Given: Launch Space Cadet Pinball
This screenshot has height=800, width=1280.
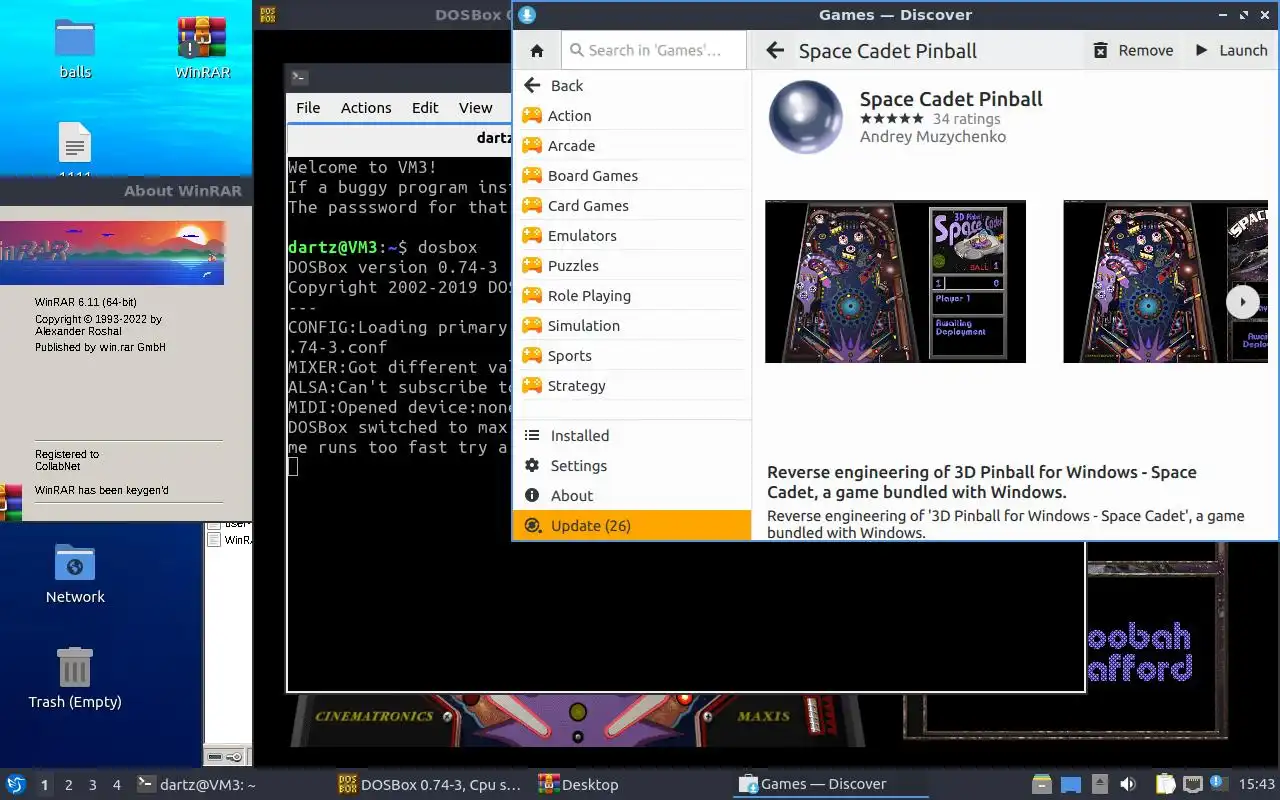Looking at the screenshot, I should click(1231, 51).
